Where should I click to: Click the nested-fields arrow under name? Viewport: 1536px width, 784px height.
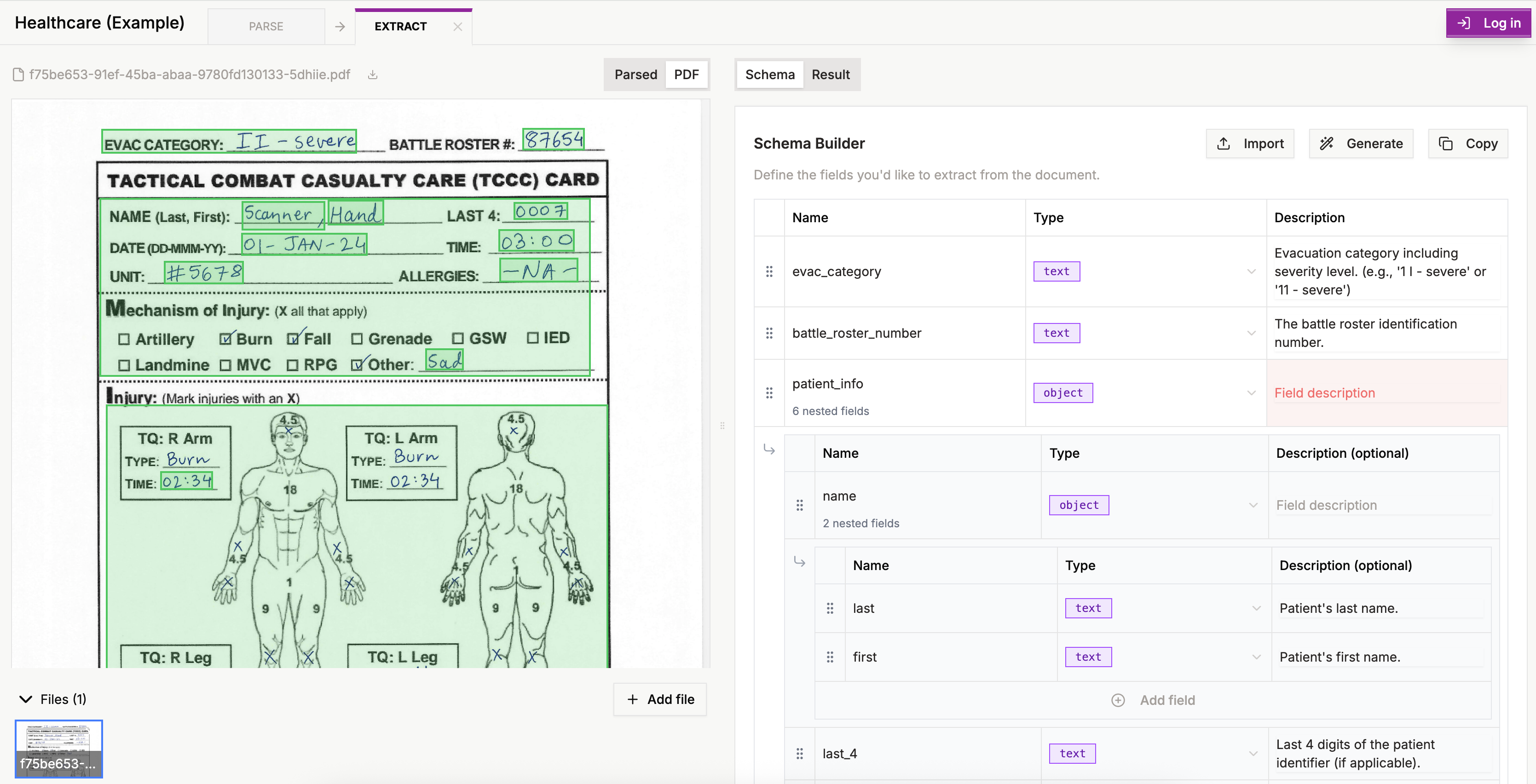800,562
